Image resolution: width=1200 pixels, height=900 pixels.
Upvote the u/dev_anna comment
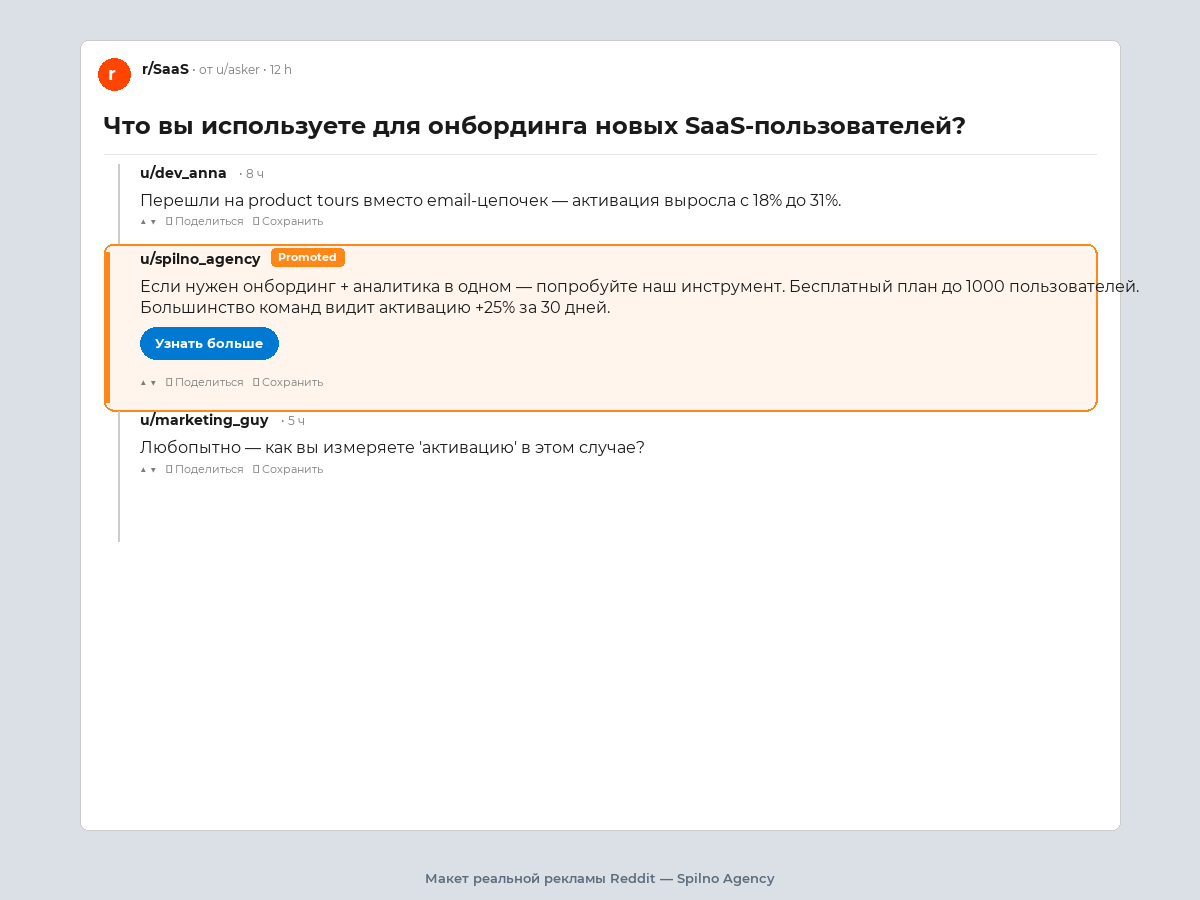coord(143,221)
